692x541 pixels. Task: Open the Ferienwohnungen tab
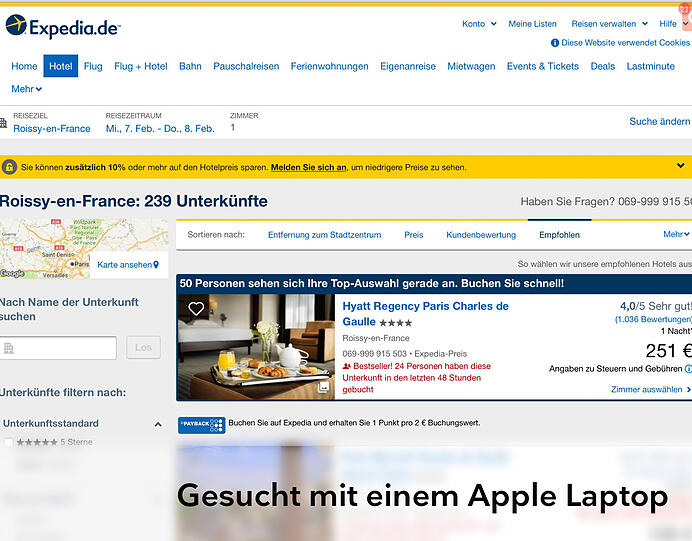pos(329,66)
